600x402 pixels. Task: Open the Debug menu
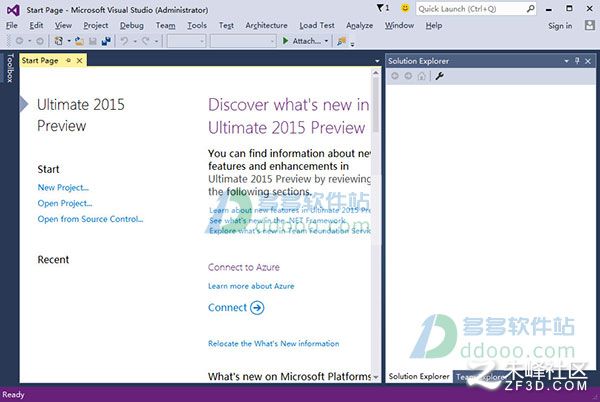coord(132,25)
